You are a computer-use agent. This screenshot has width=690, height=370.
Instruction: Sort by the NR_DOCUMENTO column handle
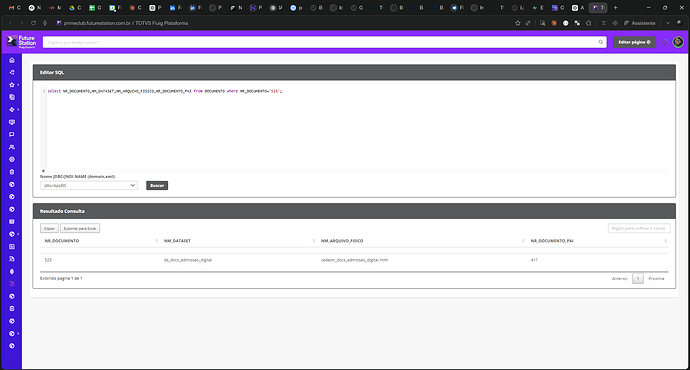[157, 241]
